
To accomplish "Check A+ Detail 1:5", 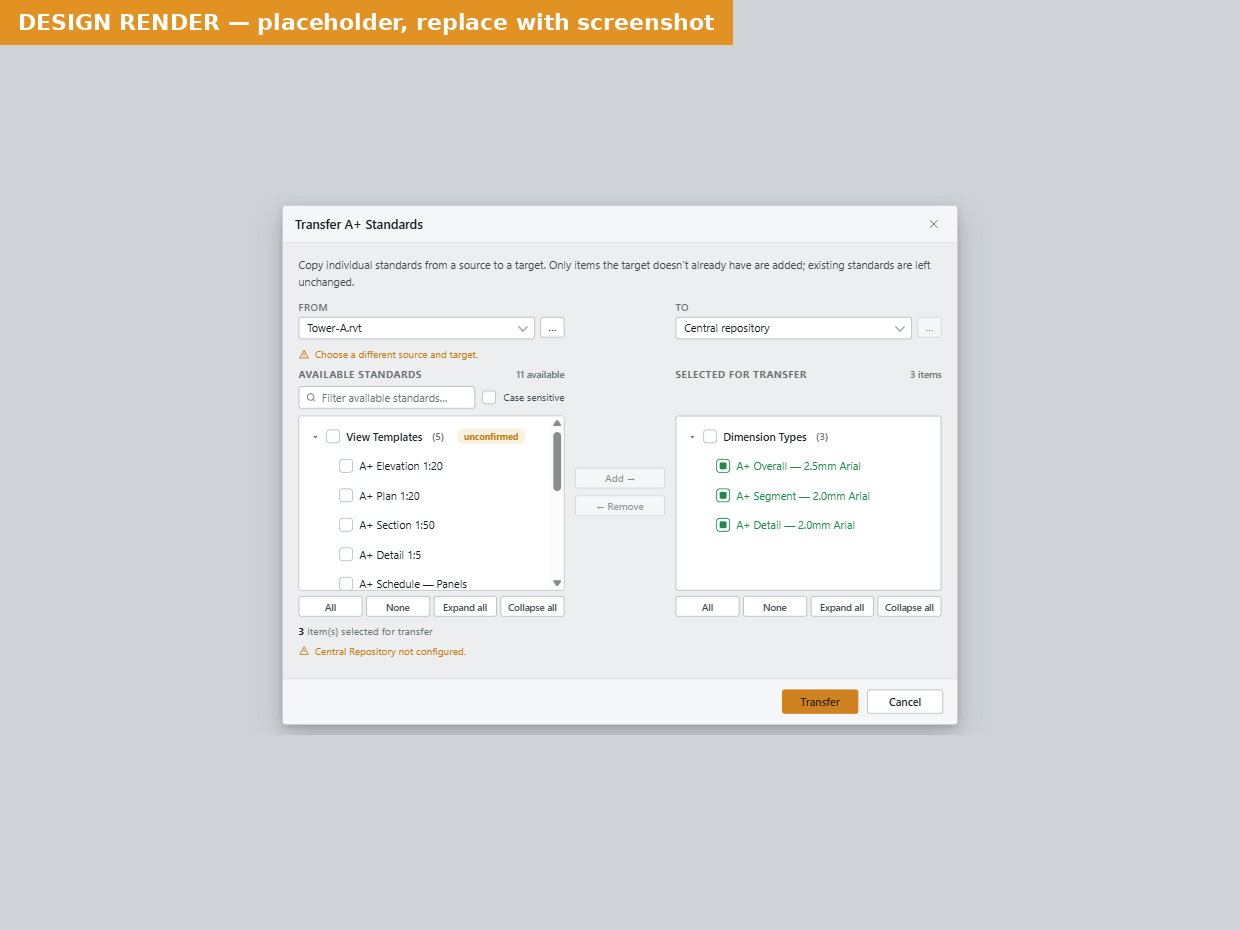I will (346, 554).
